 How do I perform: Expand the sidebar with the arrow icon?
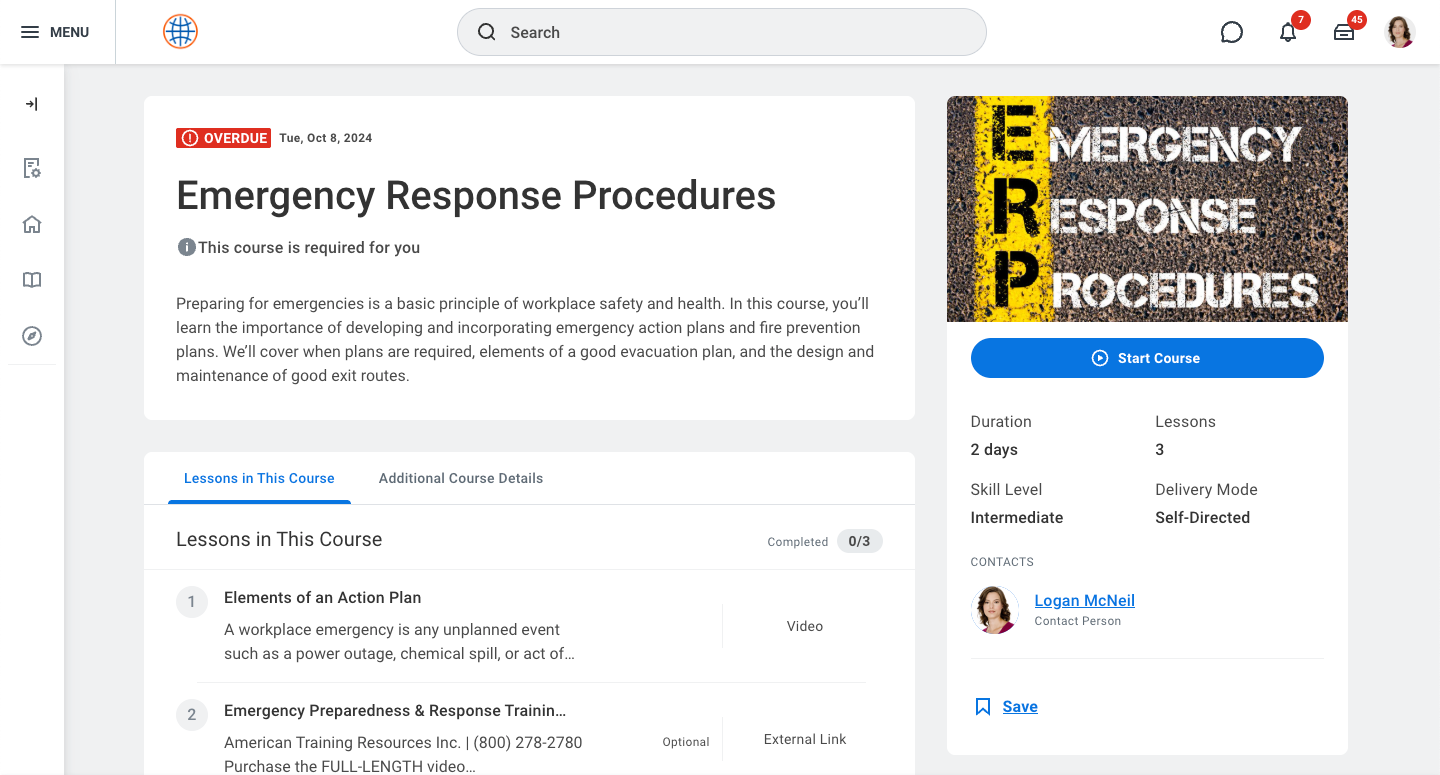[x=31, y=103]
